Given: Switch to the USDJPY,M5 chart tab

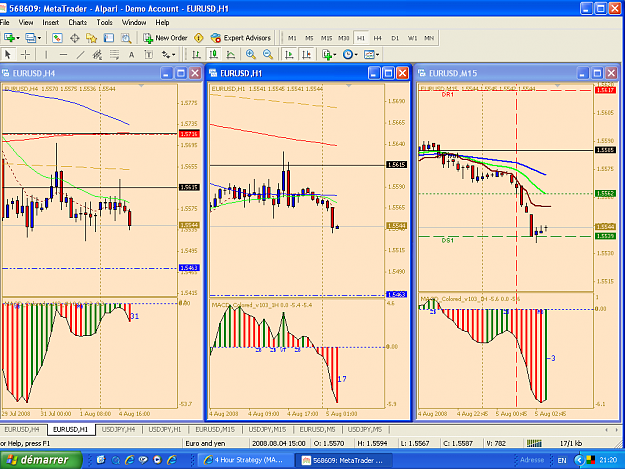Looking at the screenshot, I should (x=365, y=429).
